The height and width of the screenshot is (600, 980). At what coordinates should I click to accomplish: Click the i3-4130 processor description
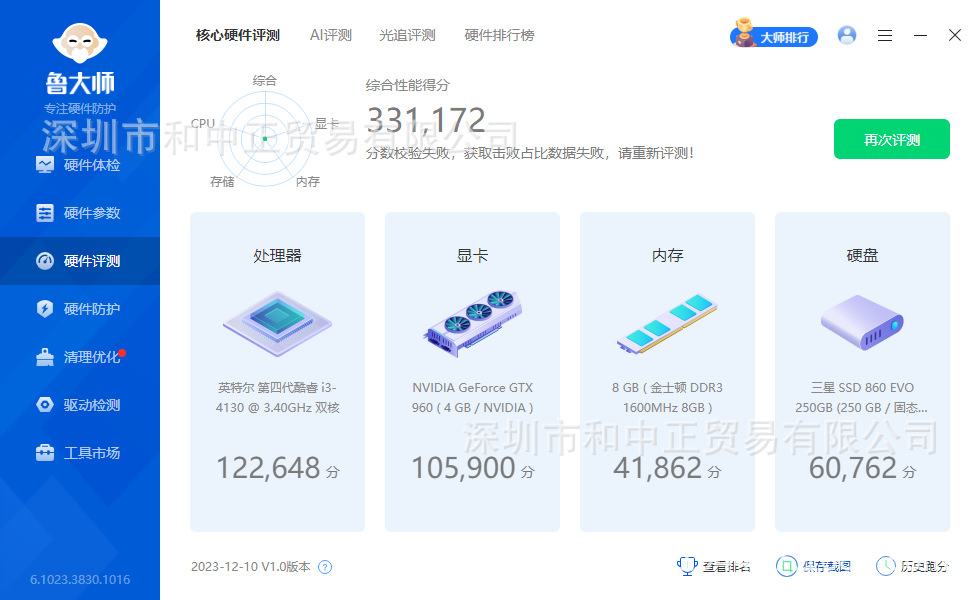coord(278,398)
